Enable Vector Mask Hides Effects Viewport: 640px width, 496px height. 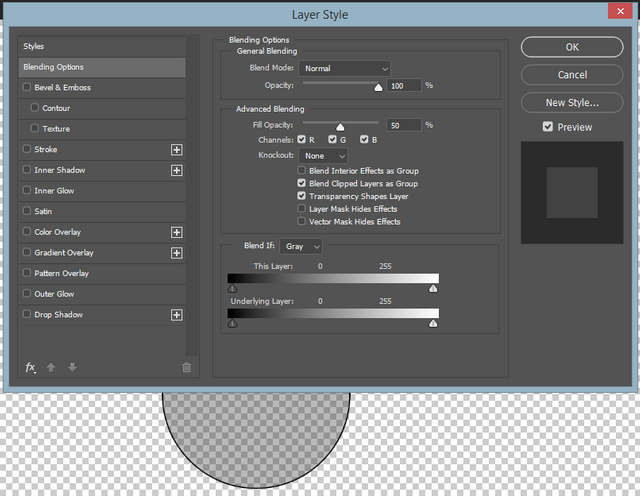click(302, 221)
